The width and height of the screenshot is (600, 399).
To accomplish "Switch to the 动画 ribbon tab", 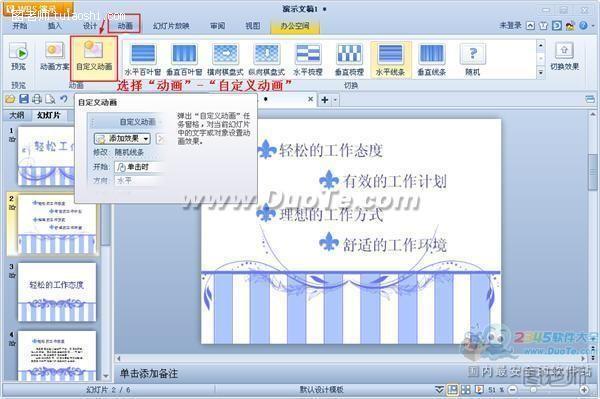I will [x=125, y=26].
